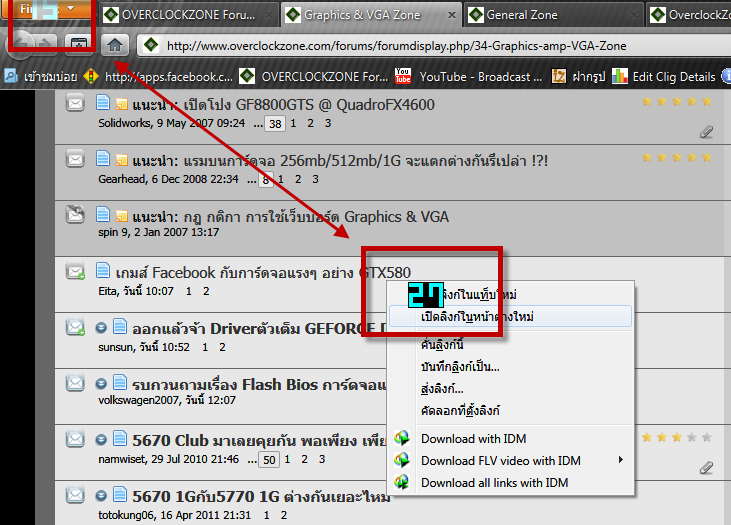Screen dimensions: 731x525
Task: Go to page 8 of Gearhead's thread
Action: [265, 180]
